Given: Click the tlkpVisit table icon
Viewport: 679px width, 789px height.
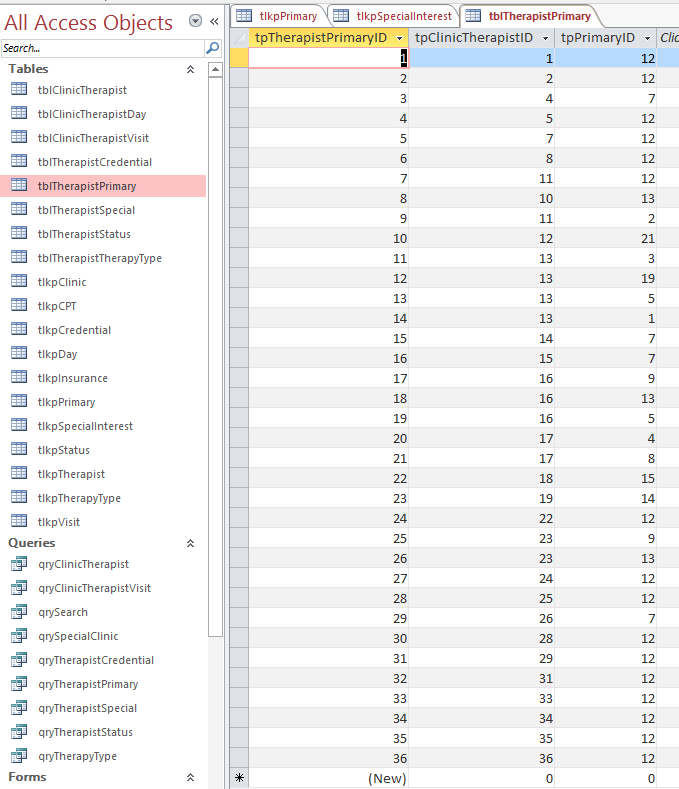Looking at the screenshot, I should click(x=19, y=521).
